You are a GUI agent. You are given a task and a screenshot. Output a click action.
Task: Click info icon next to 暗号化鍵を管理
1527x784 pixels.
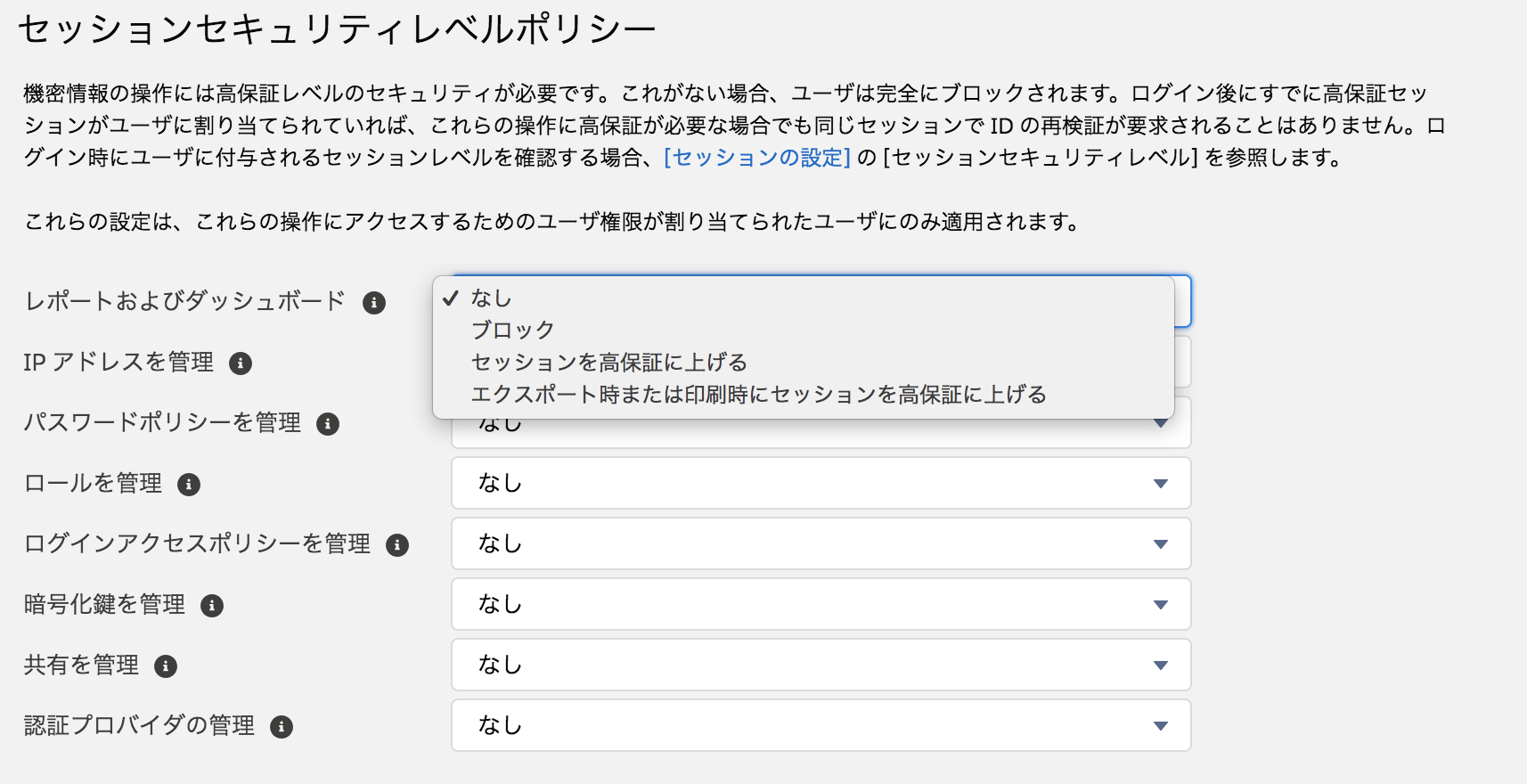[x=212, y=606]
